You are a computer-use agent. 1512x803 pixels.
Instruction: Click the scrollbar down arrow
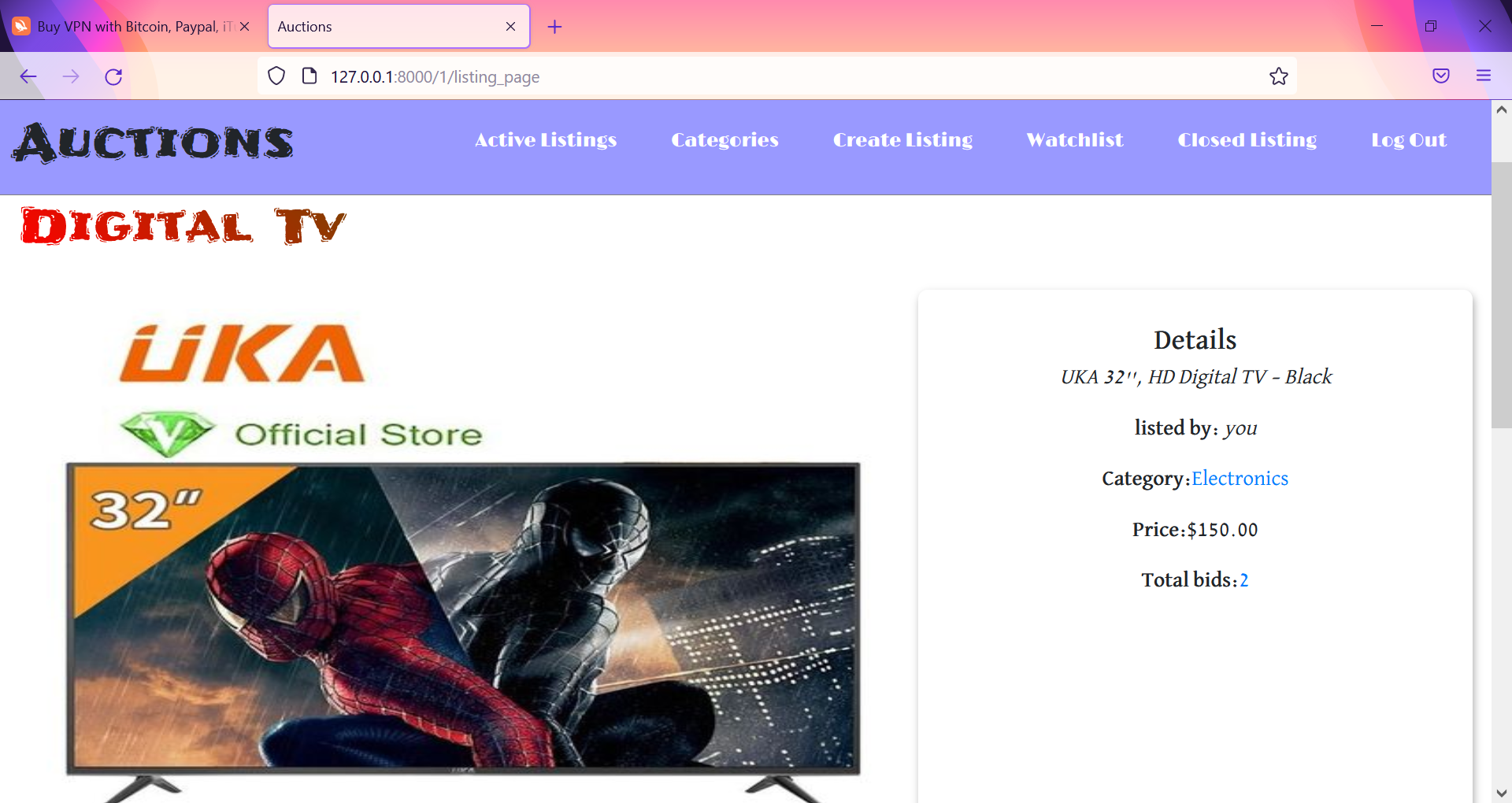coord(1502,793)
